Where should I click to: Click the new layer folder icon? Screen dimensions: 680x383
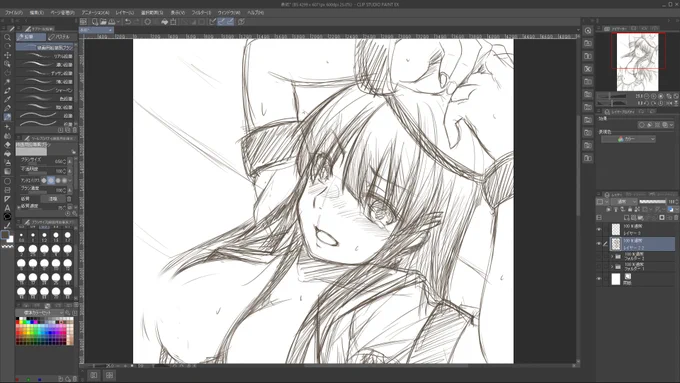[641, 218]
